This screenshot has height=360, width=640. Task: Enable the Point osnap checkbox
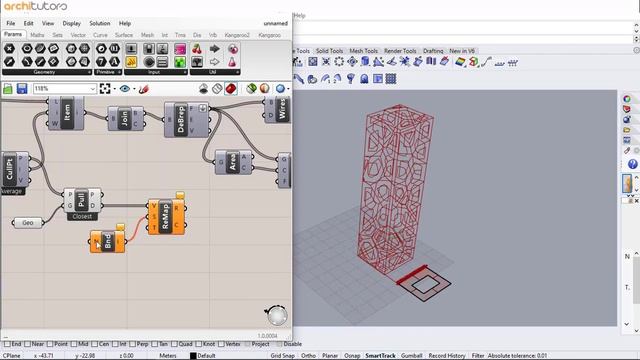point(50,344)
